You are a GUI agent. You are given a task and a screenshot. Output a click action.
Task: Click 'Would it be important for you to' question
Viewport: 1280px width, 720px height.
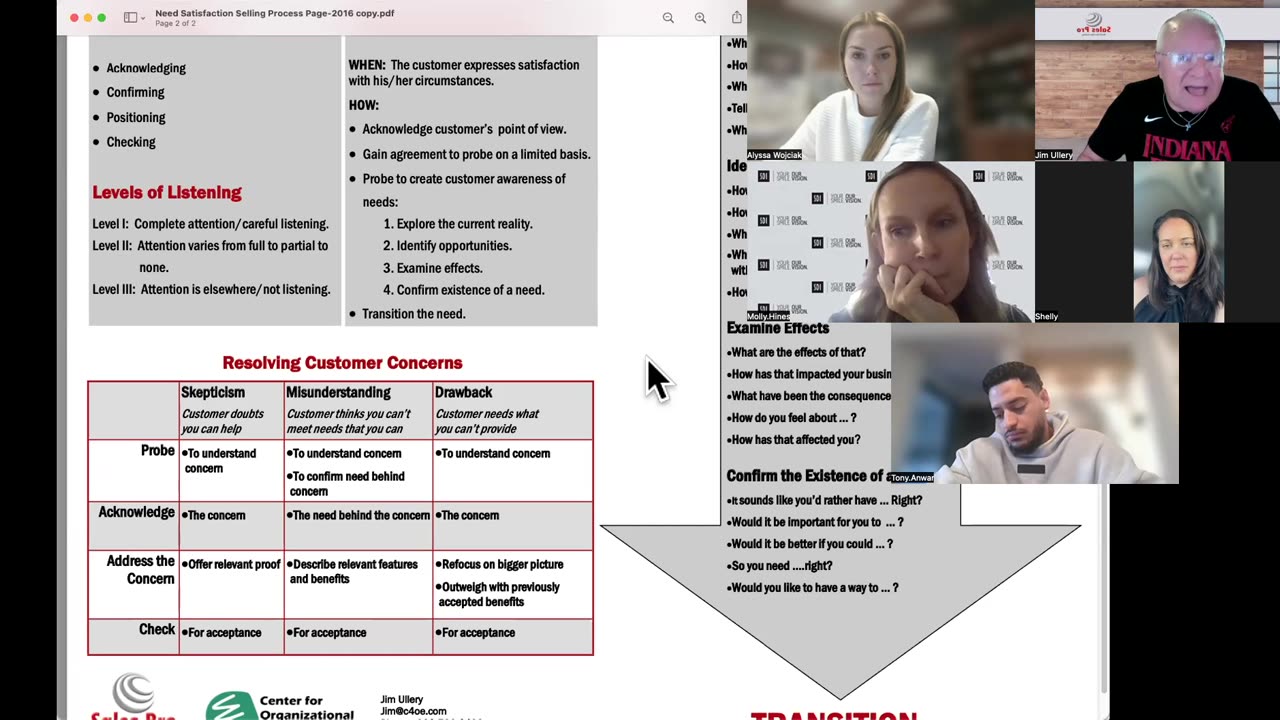coord(817,522)
